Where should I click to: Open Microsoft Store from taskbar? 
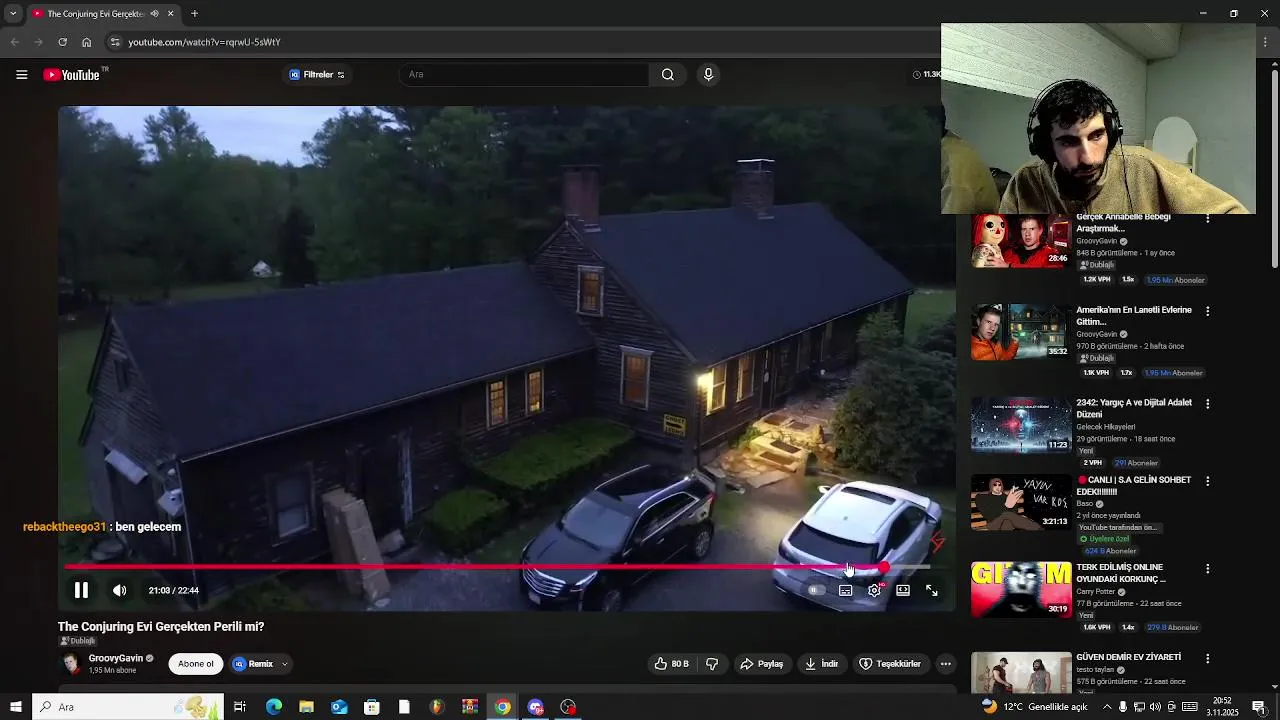[371, 707]
